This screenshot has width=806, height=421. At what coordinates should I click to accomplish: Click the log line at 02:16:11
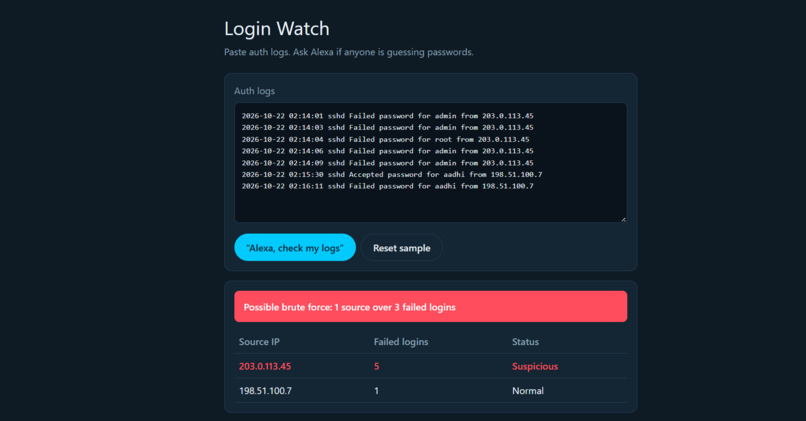(388, 186)
